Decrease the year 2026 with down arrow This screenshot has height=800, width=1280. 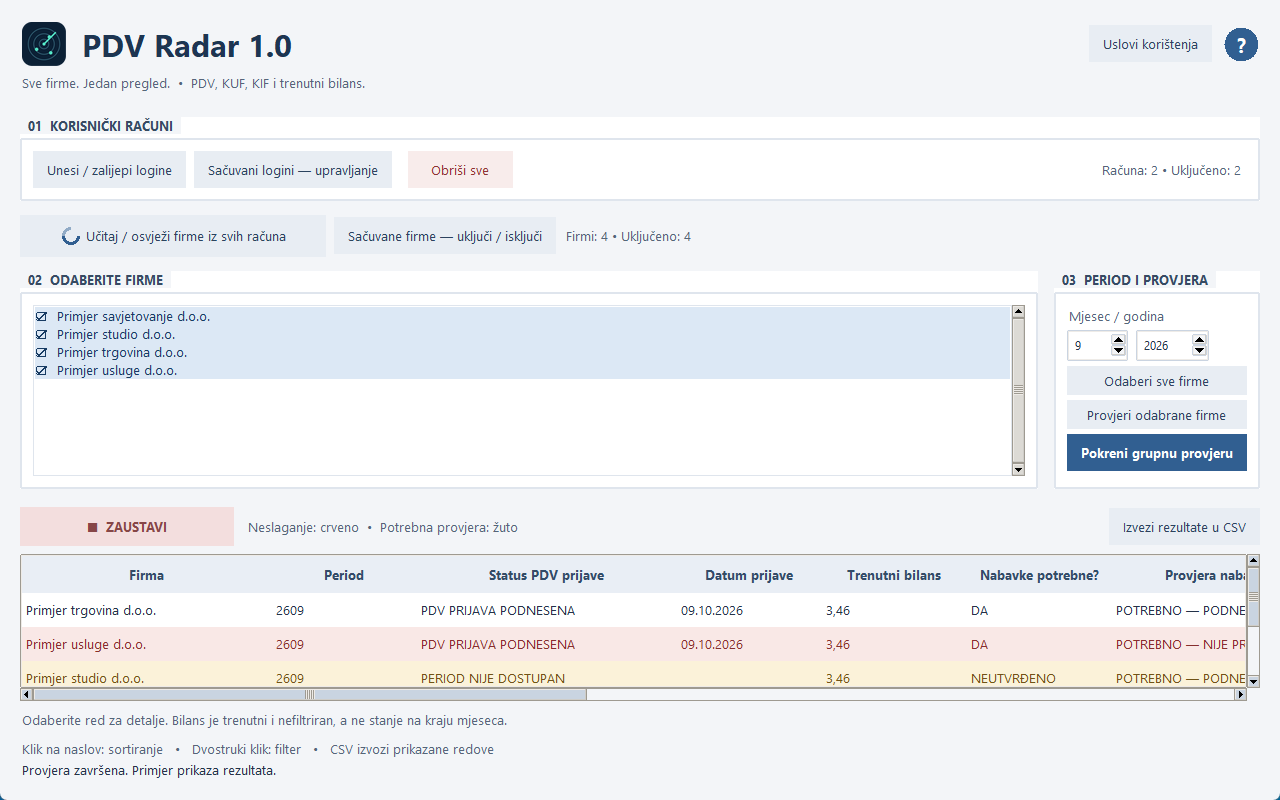click(x=1199, y=351)
